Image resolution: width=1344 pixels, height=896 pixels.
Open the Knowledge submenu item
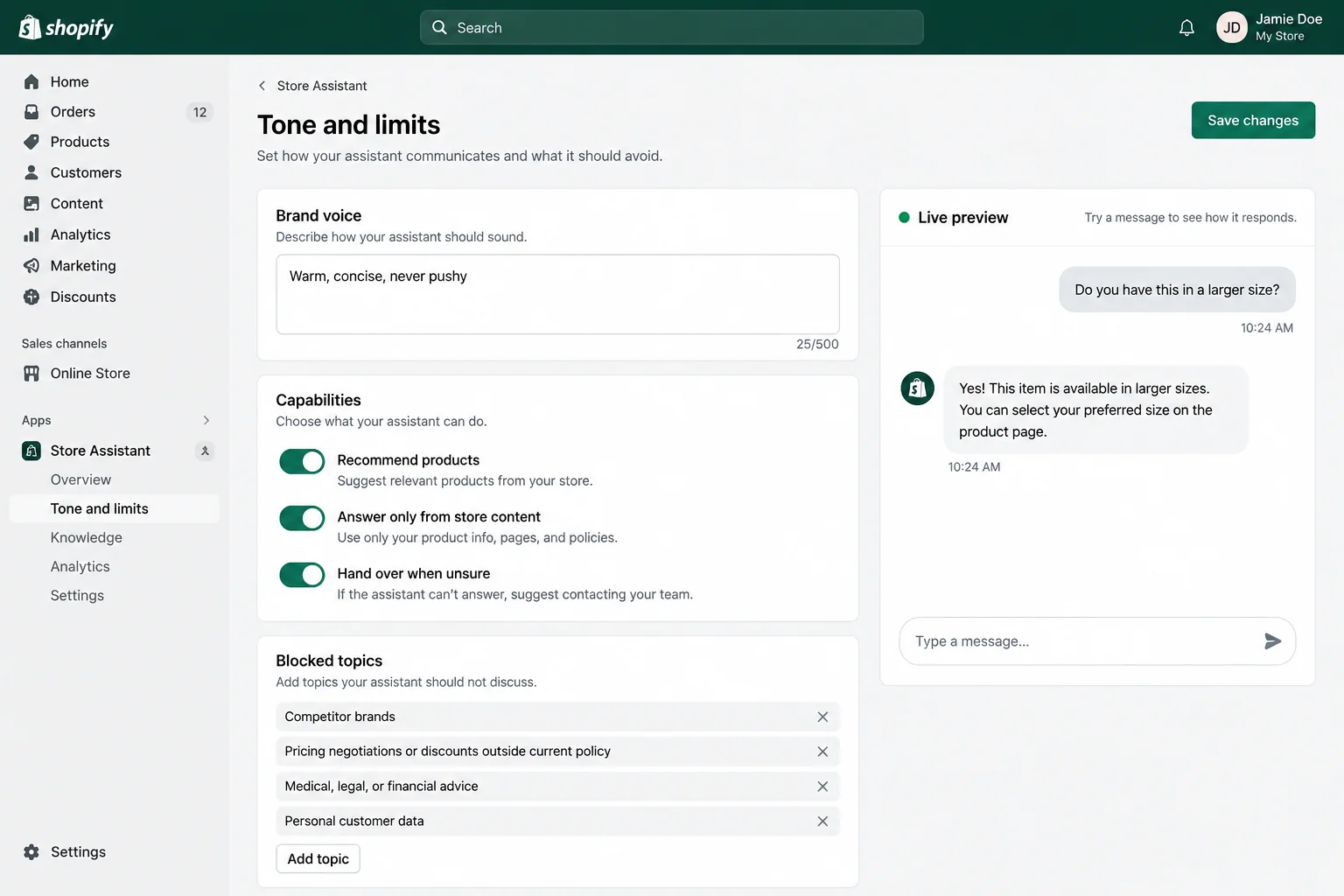pos(86,537)
